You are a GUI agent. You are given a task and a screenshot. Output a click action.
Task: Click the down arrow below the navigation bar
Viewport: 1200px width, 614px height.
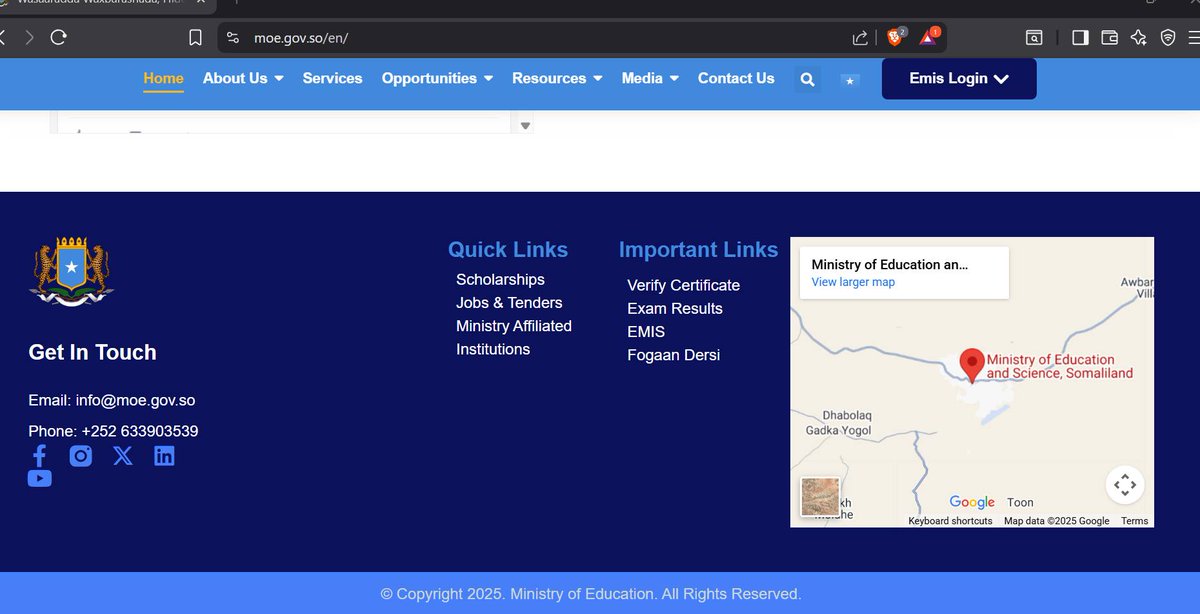pyautogui.click(x=526, y=126)
